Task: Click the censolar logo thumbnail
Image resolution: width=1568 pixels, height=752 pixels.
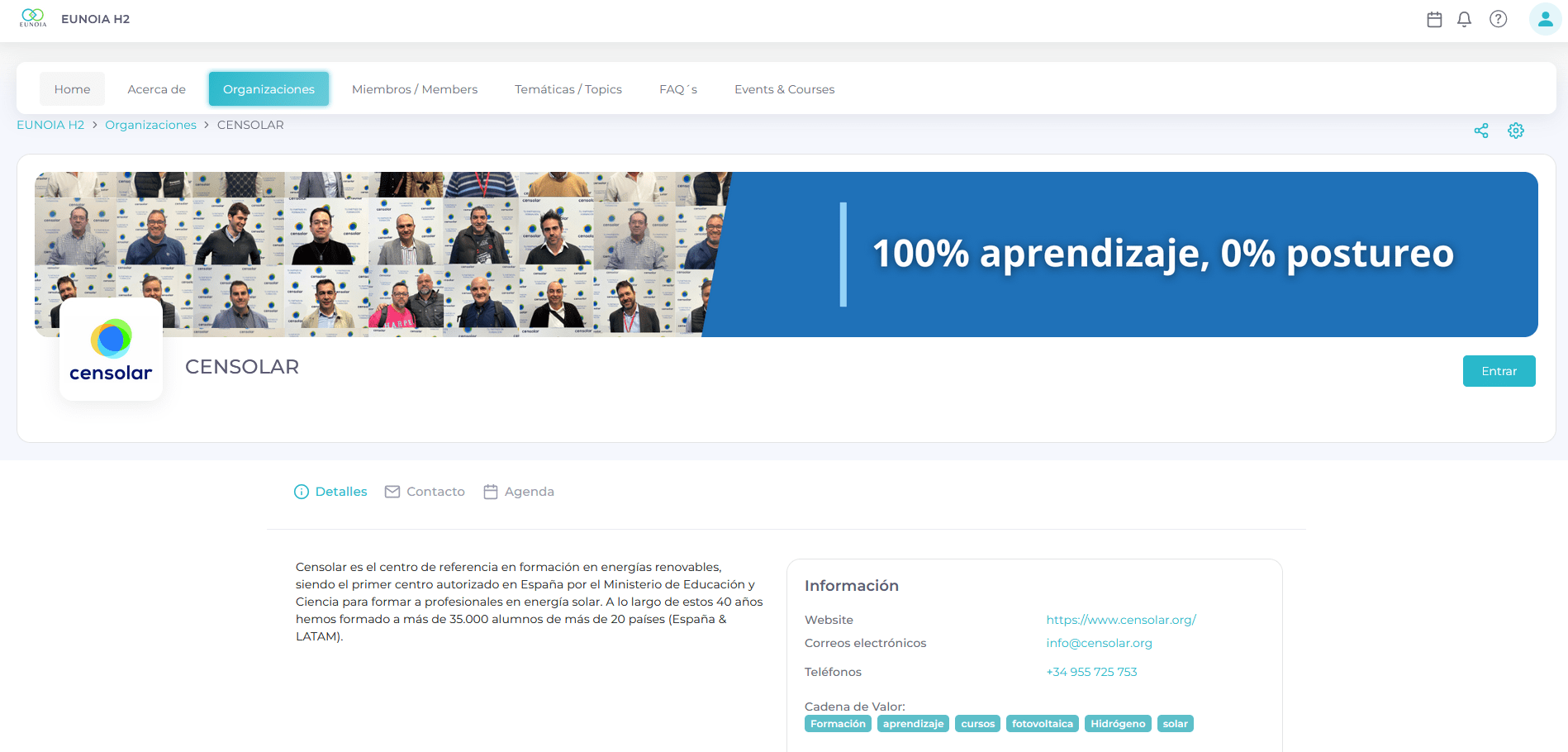Action: pos(111,350)
